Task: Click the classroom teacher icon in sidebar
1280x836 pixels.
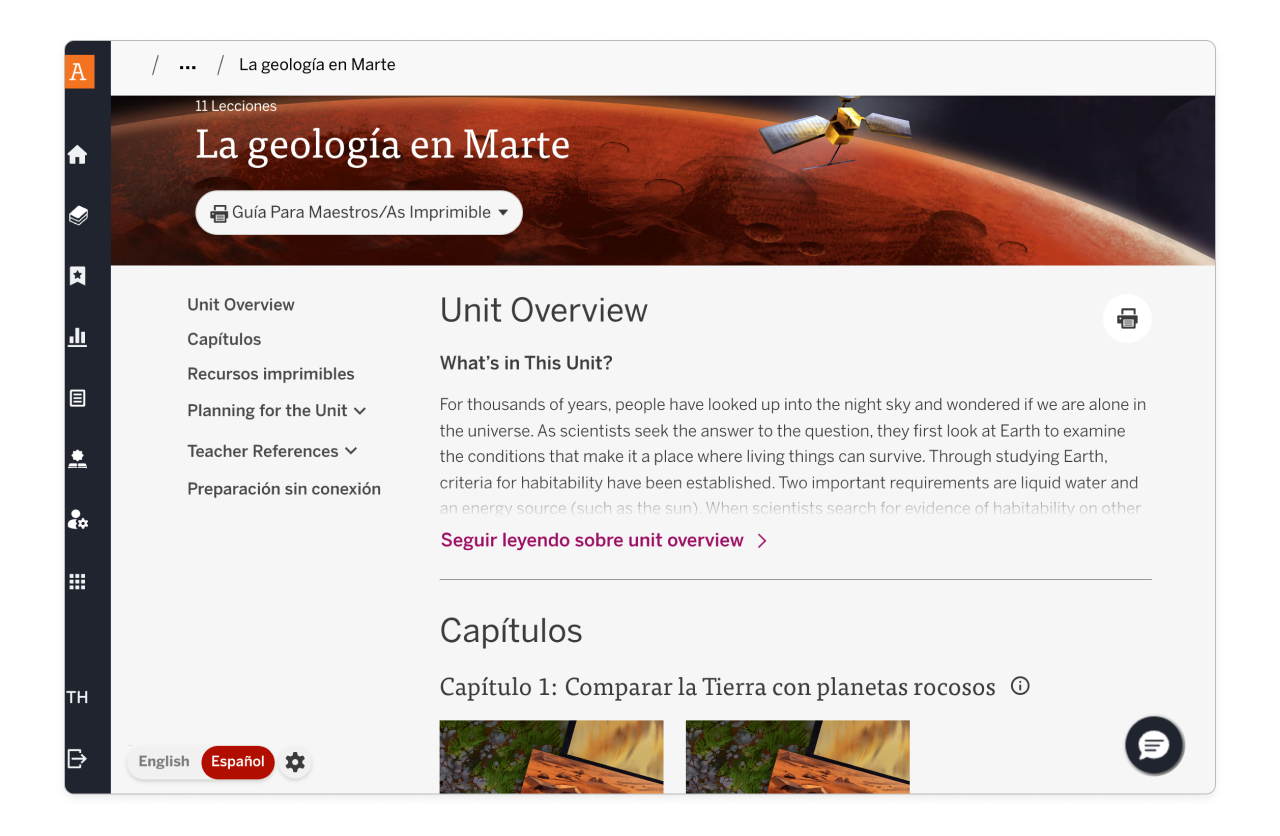Action: 77,459
